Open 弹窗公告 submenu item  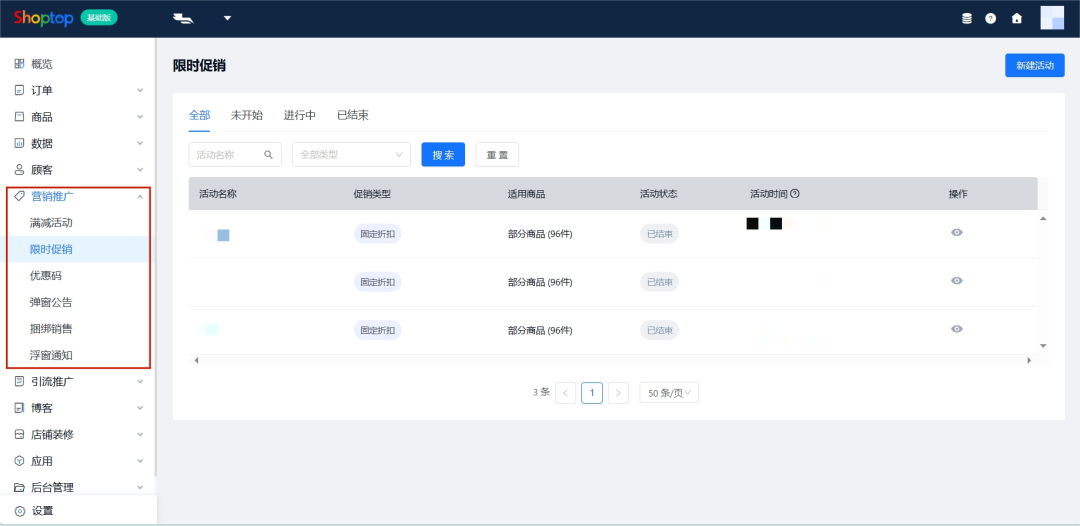(x=51, y=302)
